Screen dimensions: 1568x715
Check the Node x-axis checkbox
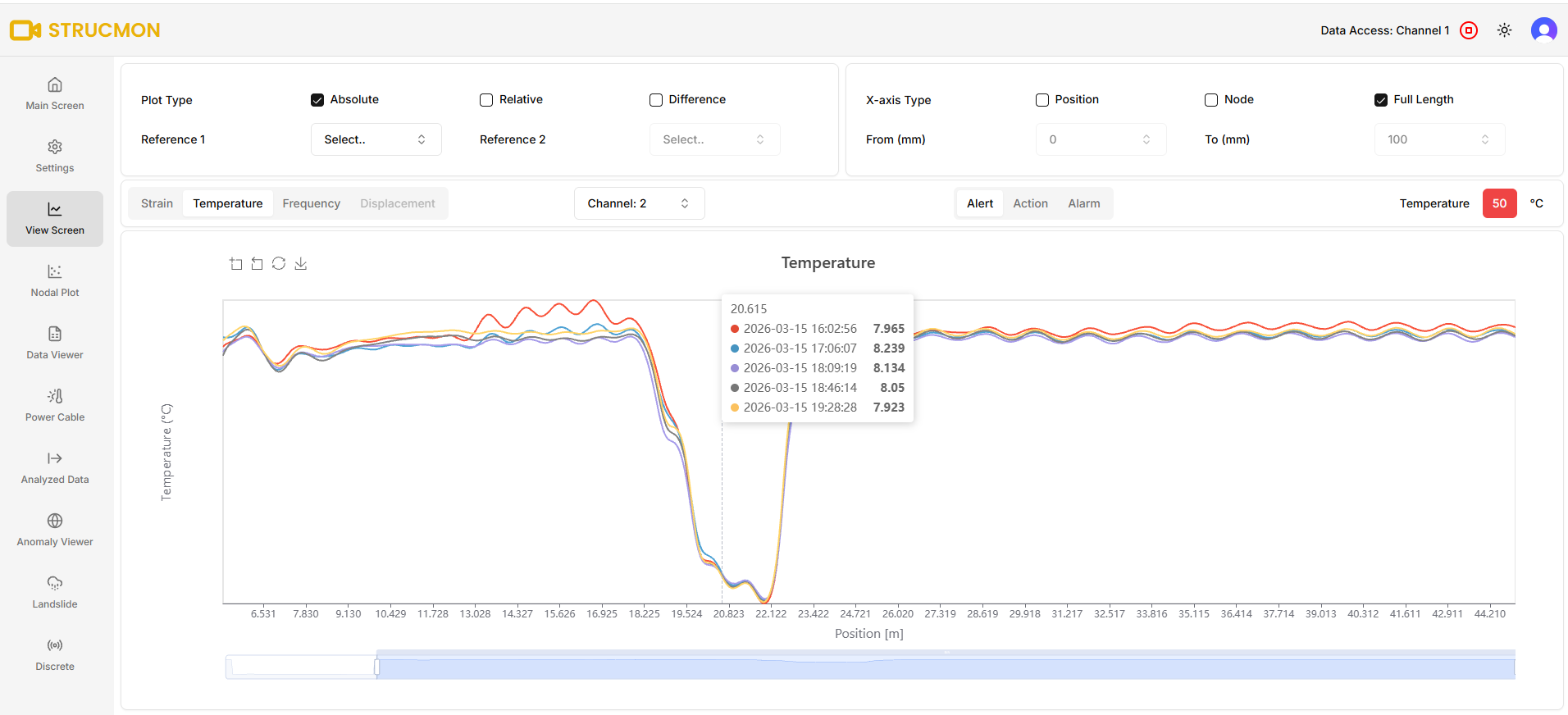[x=1211, y=100]
